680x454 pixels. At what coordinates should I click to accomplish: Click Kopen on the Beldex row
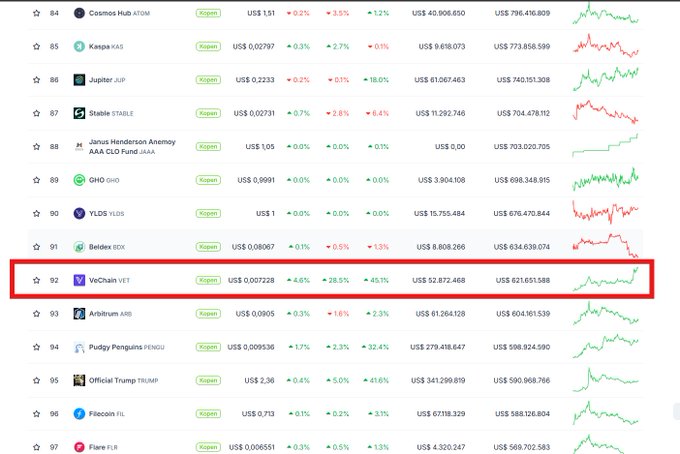pyautogui.click(x=208, y=247)
